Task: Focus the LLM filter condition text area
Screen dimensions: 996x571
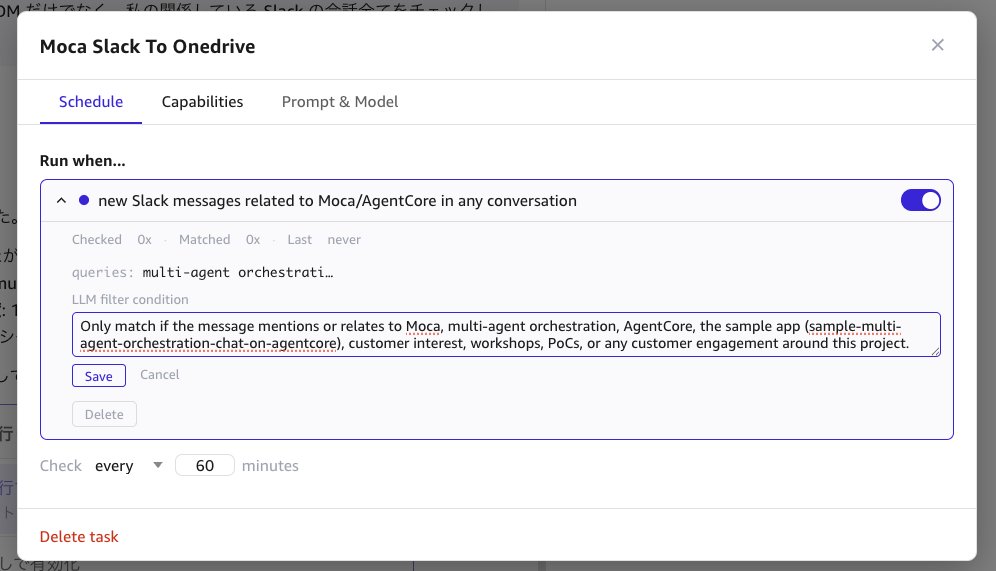Action: tap(506, 335)
